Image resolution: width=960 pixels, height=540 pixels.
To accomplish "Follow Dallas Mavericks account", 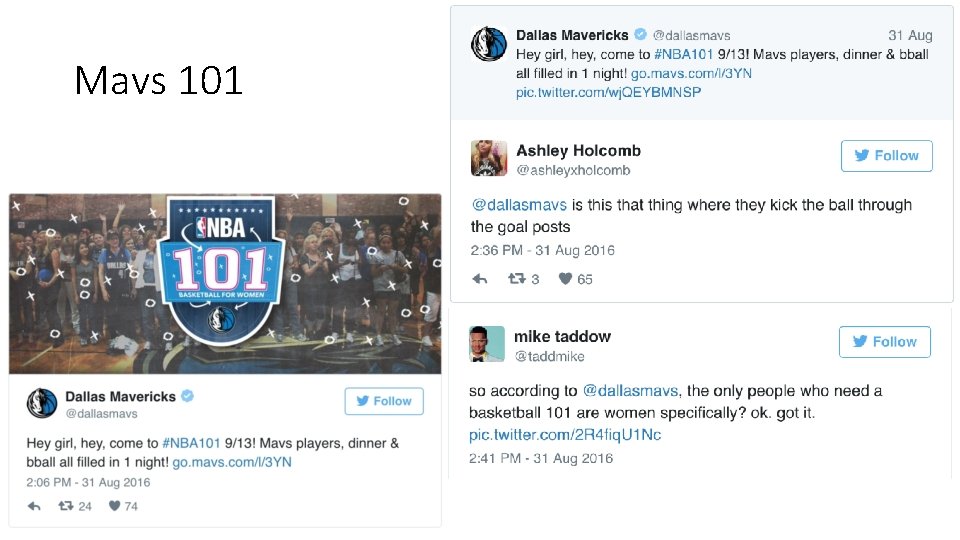I will coord(384,401).
